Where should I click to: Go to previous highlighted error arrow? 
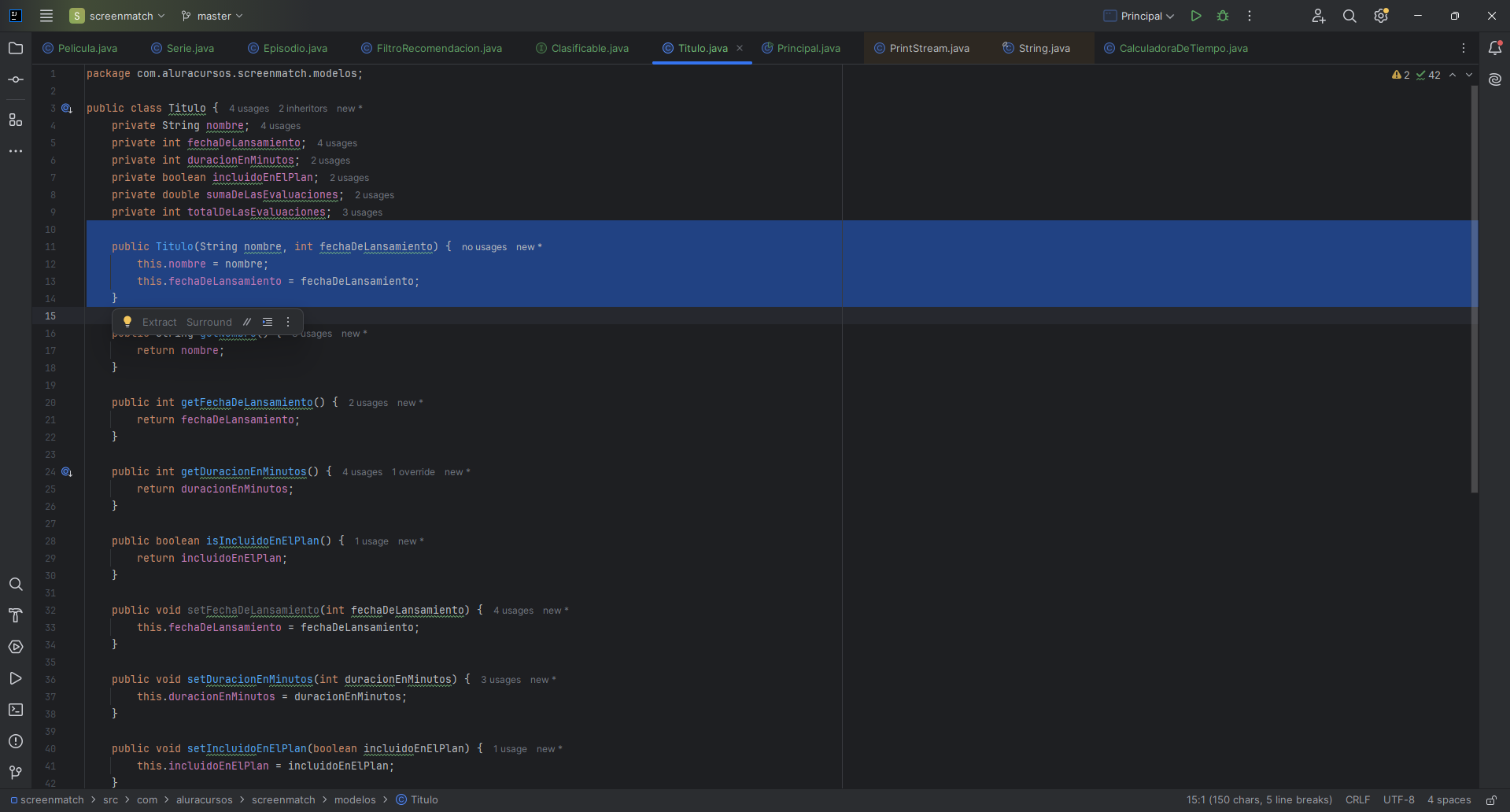coord(1453,75)
